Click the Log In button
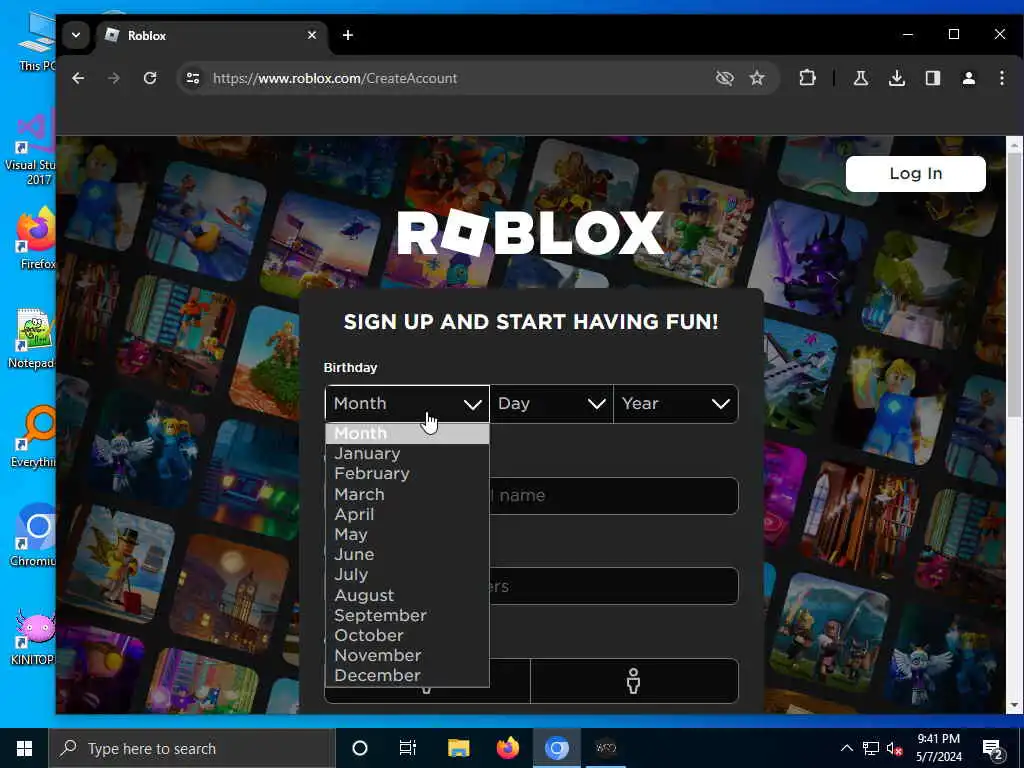 pos(916,174)
